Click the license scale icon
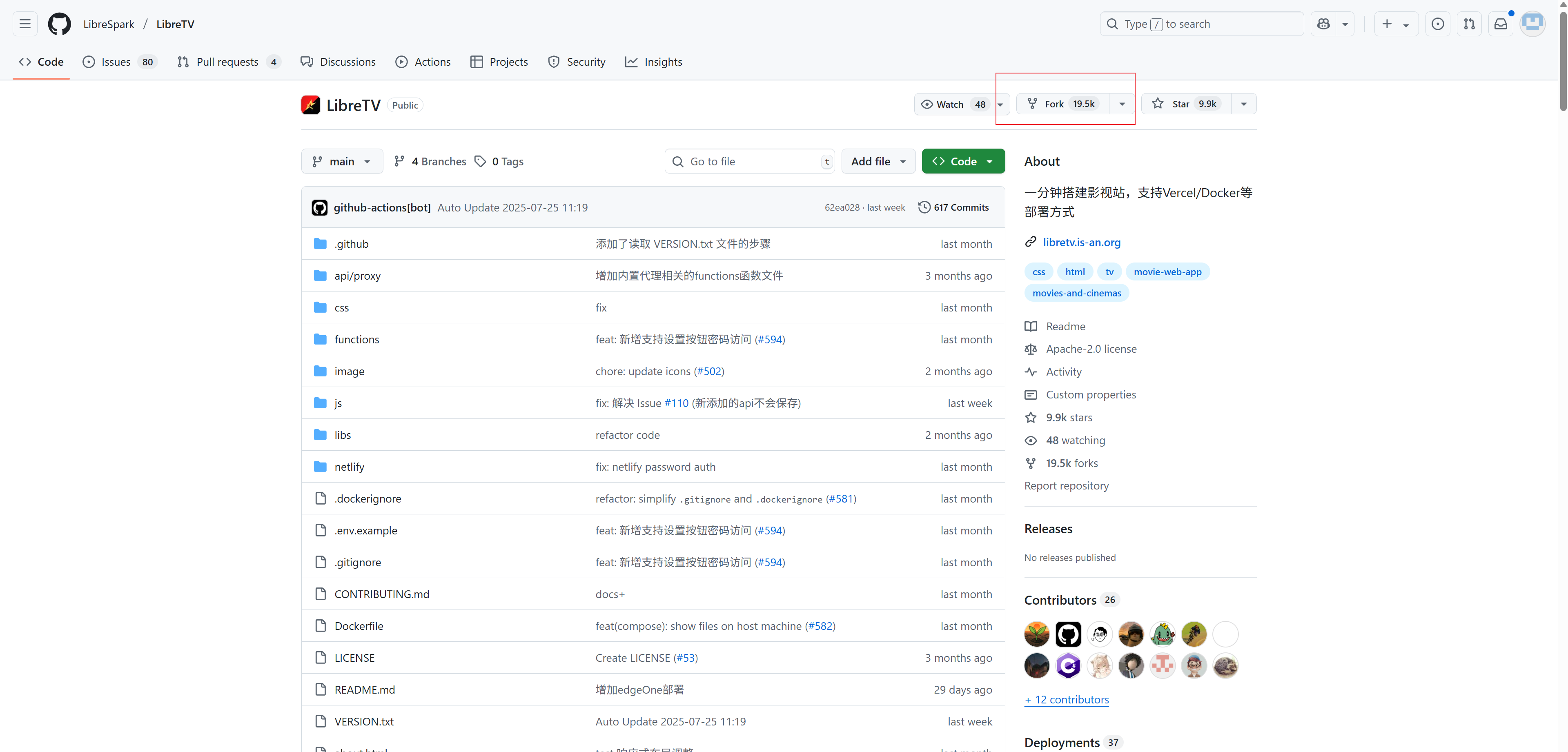The width and height of the screenshot is (1568, 752). pyautogui.click(x=1031, y=349)
